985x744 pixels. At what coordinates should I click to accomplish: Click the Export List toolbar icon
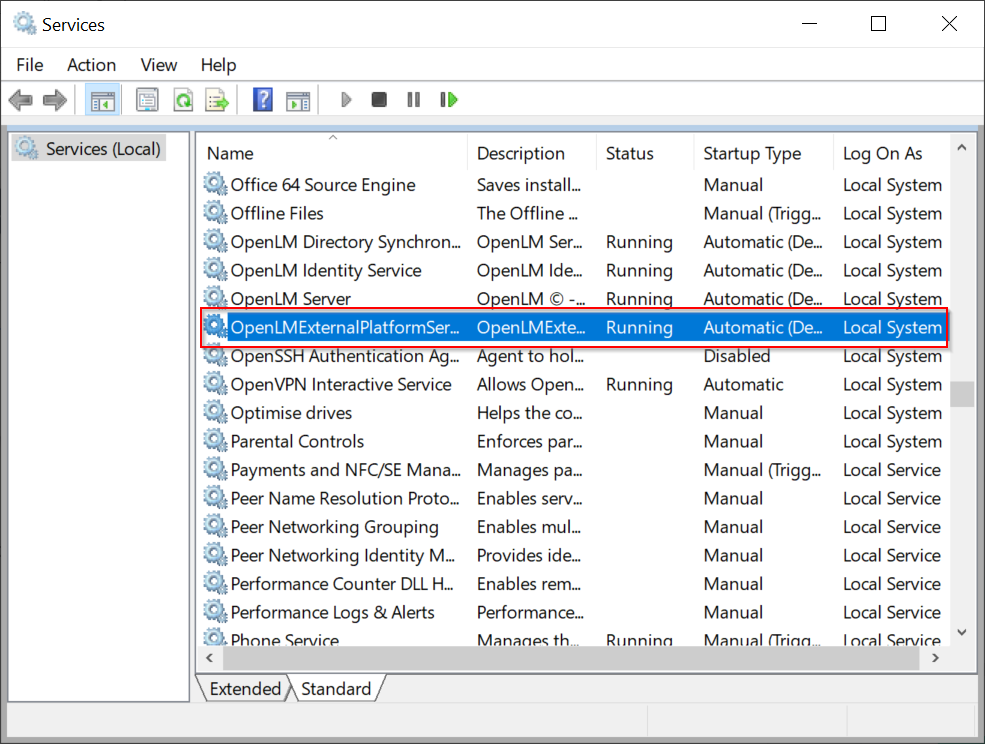217,100
